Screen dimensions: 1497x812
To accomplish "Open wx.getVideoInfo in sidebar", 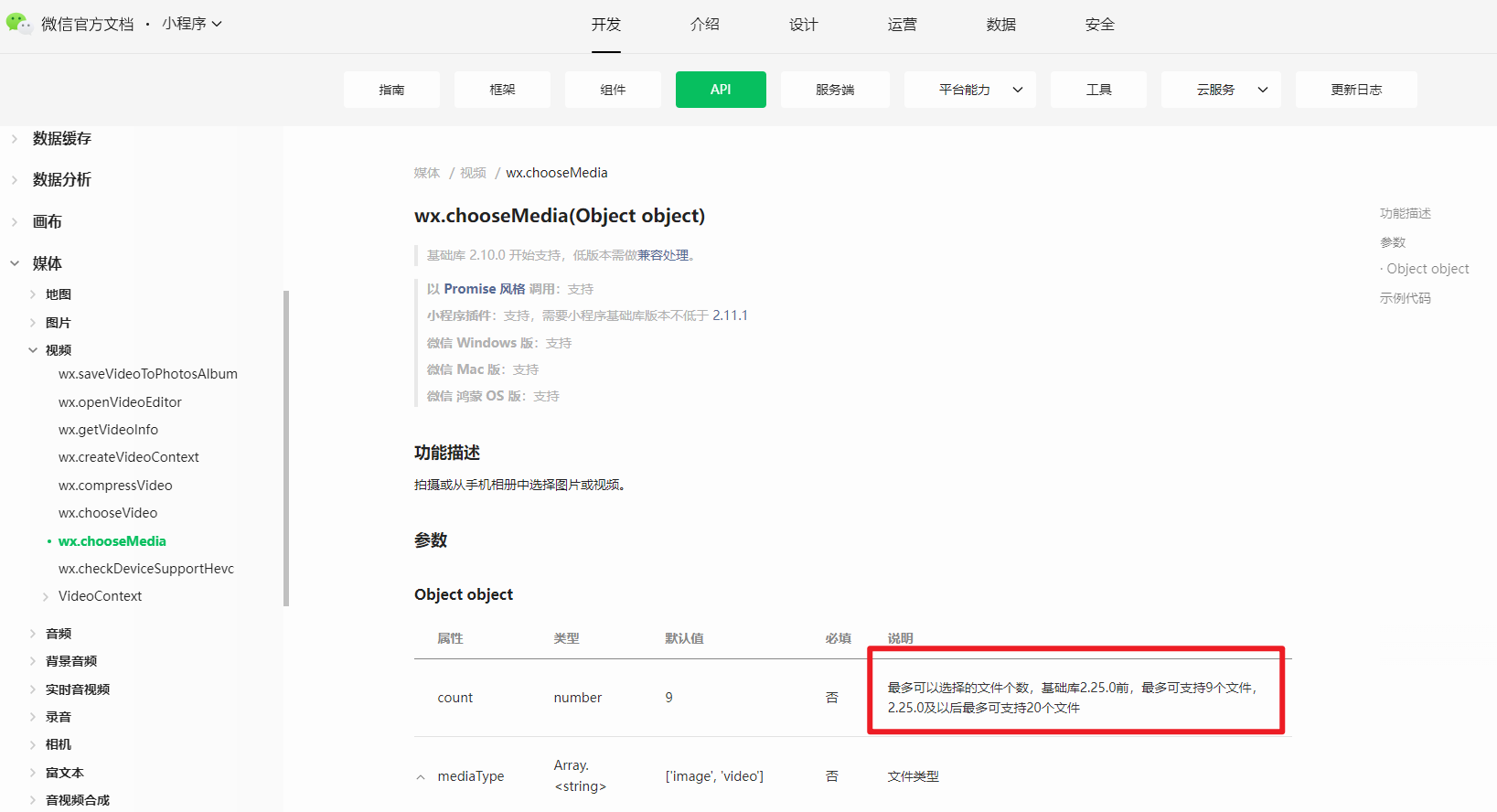I will tap(108, 430).
